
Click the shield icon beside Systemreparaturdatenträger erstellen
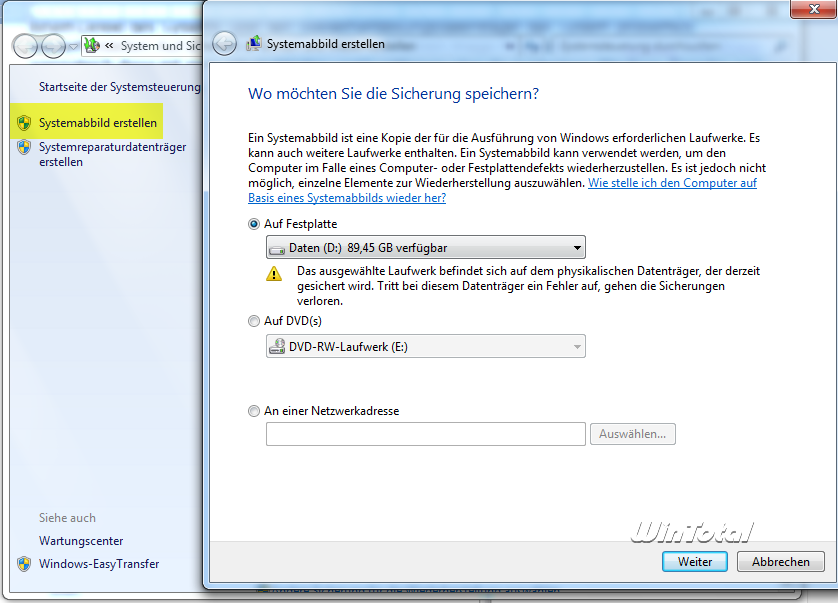pyautogui.click(x=24, y=147)
